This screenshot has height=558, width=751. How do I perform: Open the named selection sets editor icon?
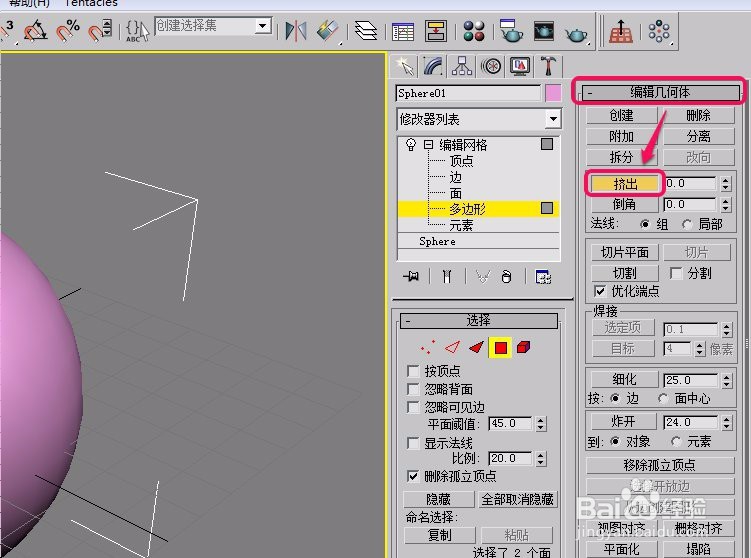[137, 31]
